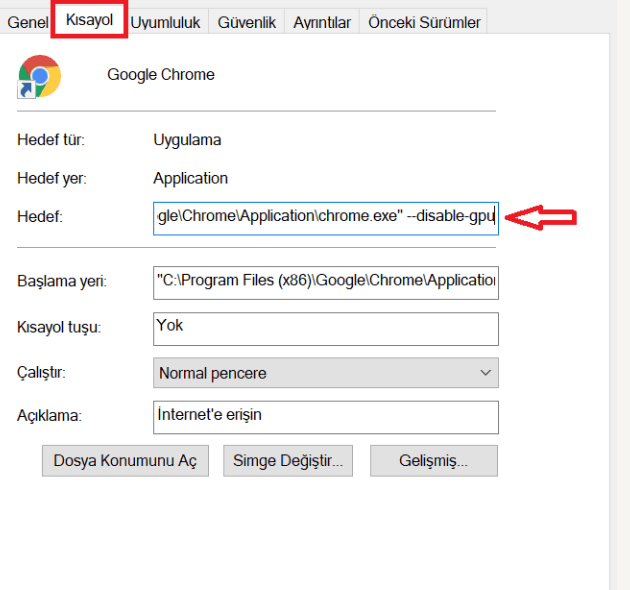
Task: Click the Uygulama value next to Hedef tür
Action: [187, 140]
